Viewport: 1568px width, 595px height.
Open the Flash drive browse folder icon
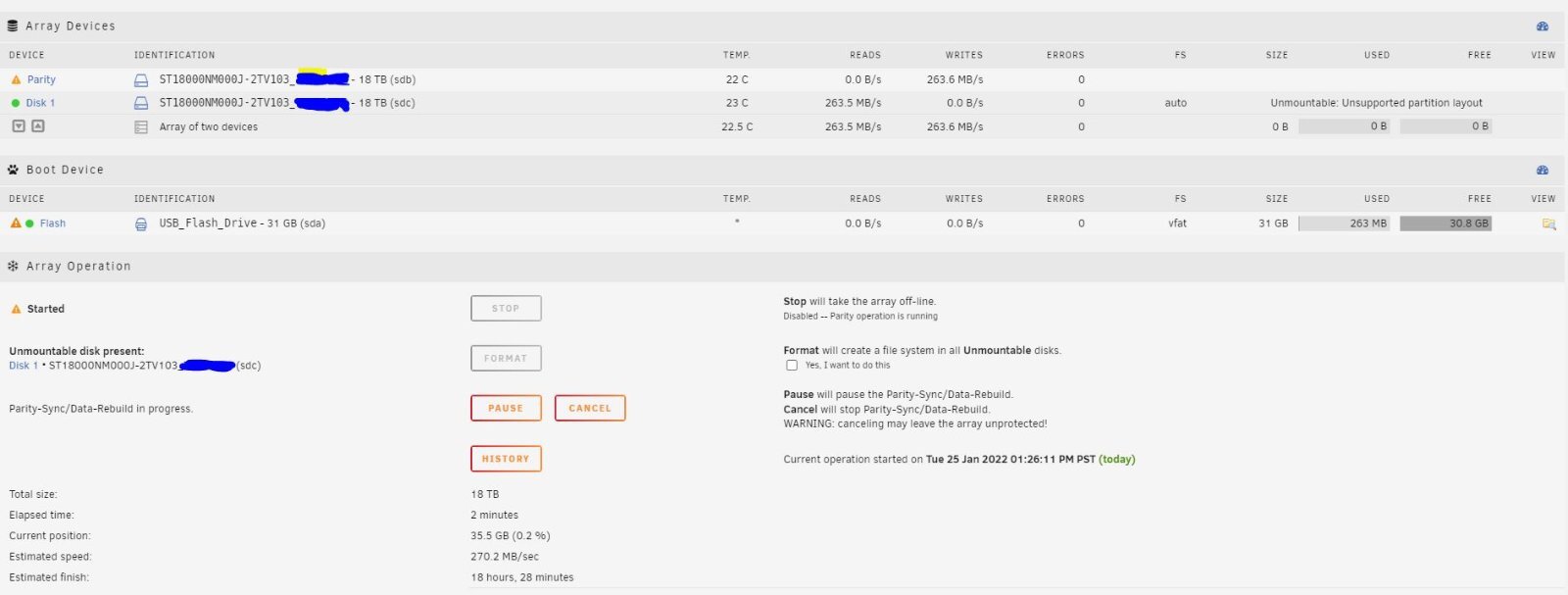[x=1549, y=223]
